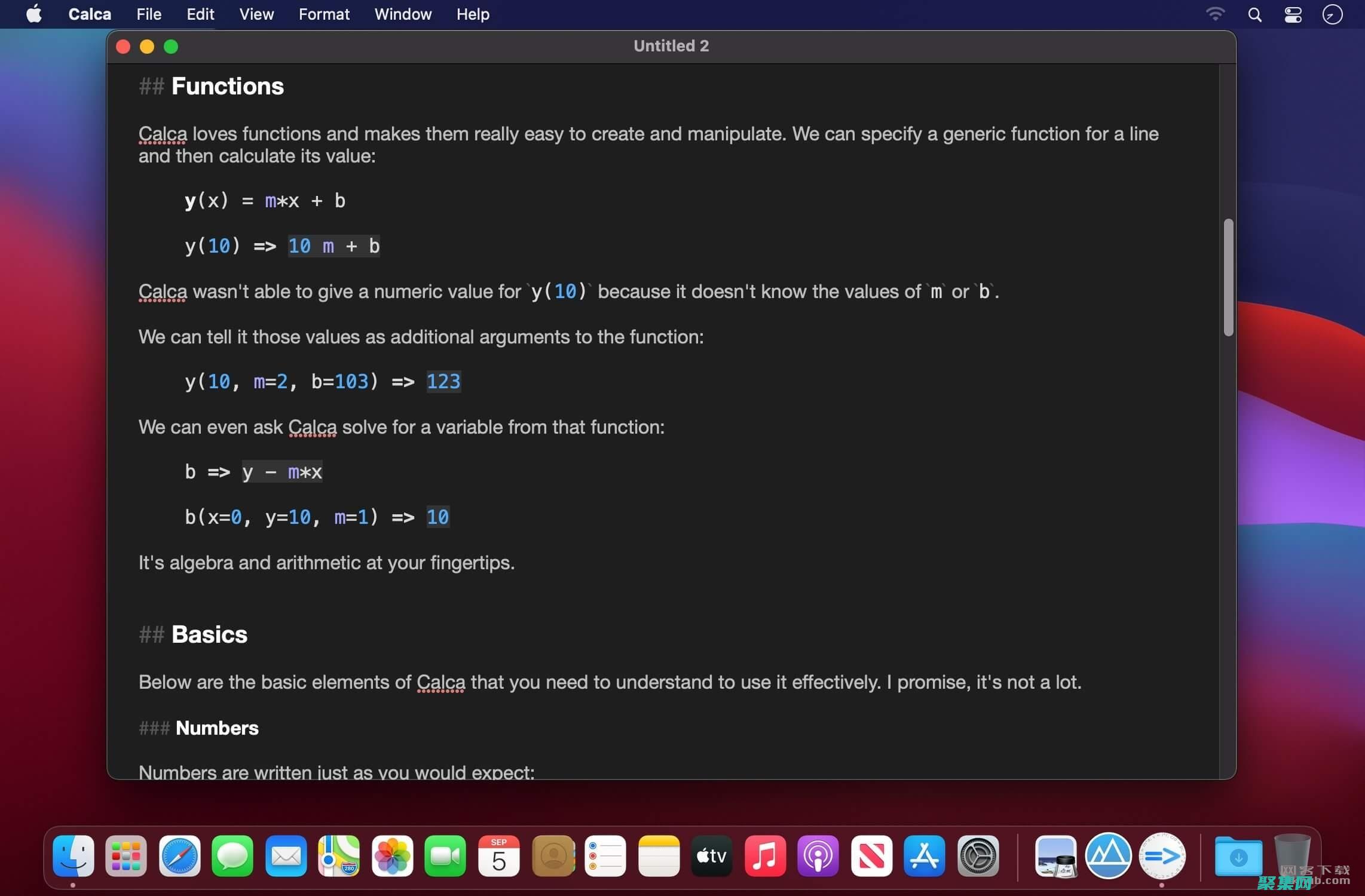1365x896 pixels.
Task: Open the Format menu
Action: (324, 14)
